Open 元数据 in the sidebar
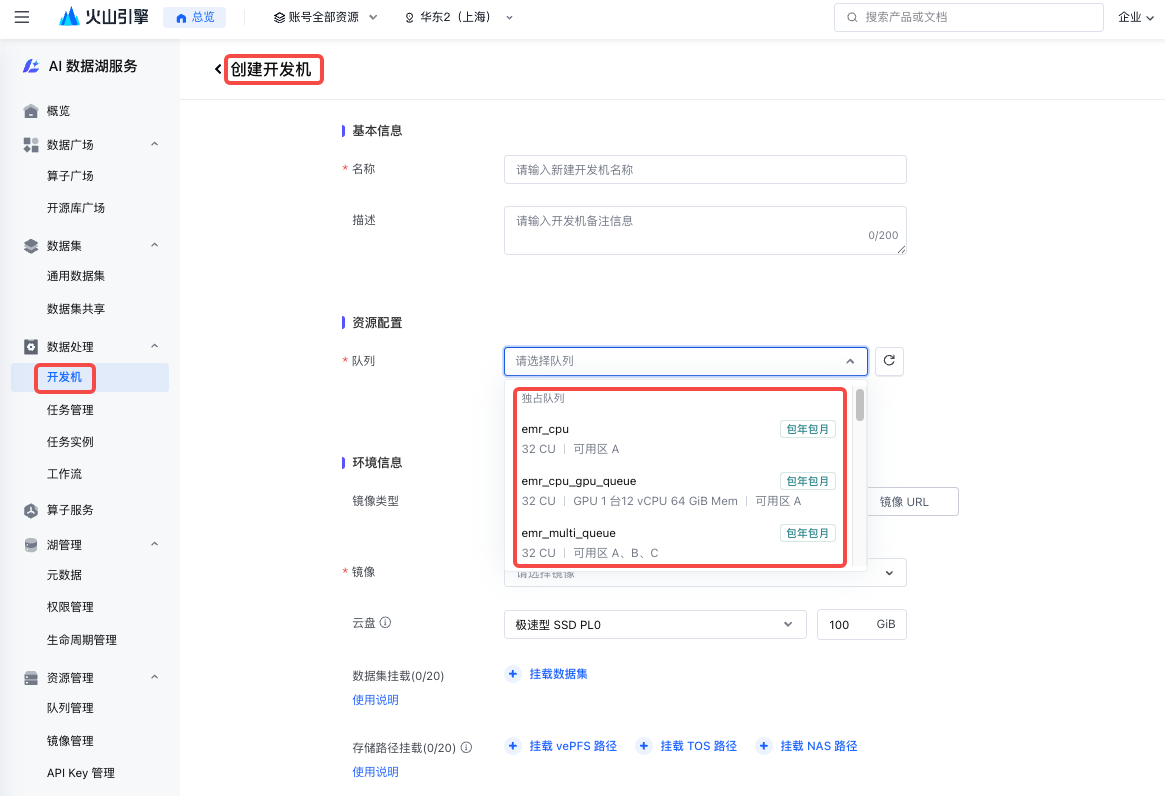The height and width of the screenshot is (796, 1165). (64, 575)
